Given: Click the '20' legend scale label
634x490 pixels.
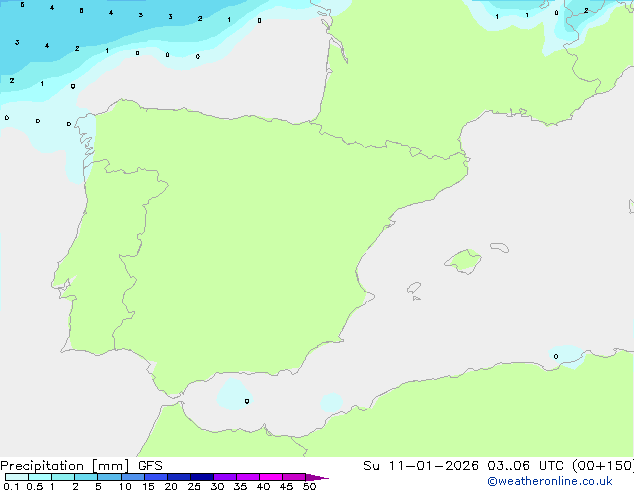Looking at the screenshot, I should pyautogui.click(x=171, y=486).
